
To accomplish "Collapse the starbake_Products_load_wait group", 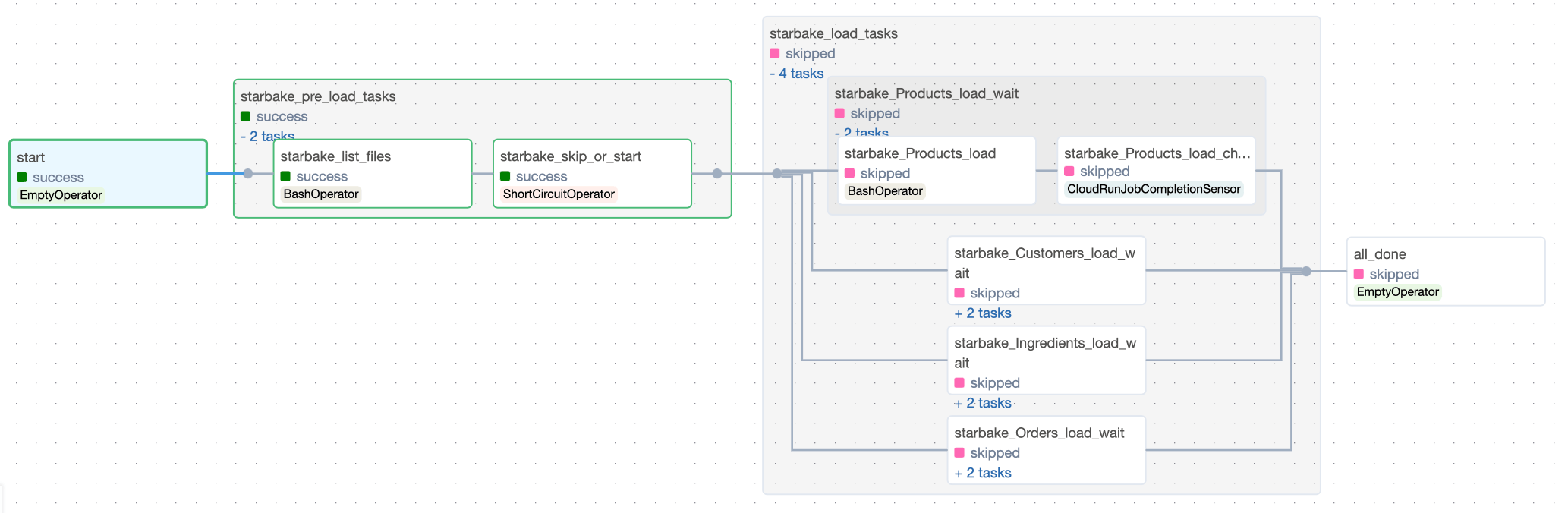I will click(861, 133).
